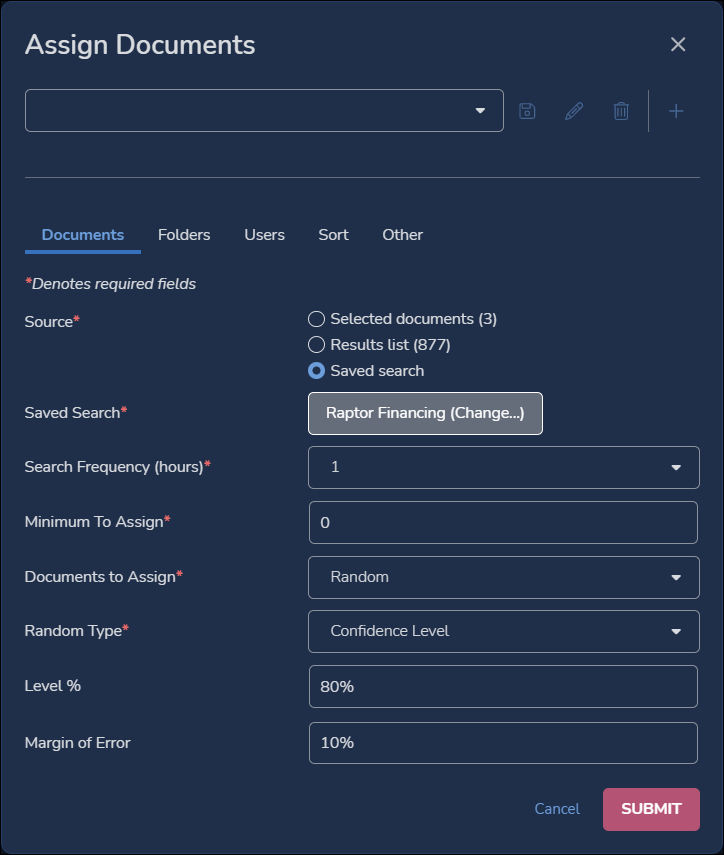This screenshot has height=855, width=724.
Task: Delete the template with the trash icon
Action: pos(622,110)
